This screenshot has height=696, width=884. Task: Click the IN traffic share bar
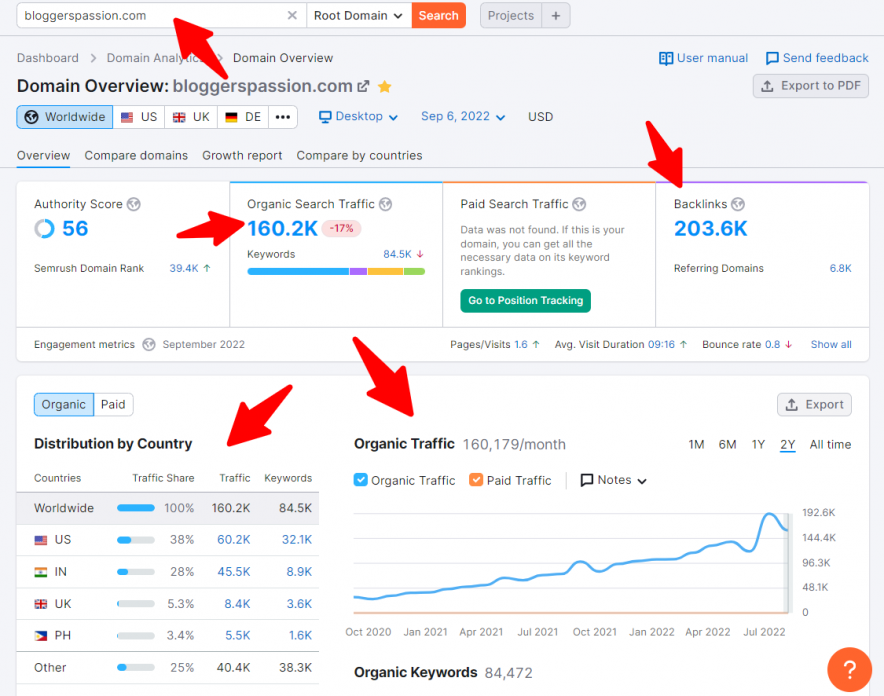136,572
